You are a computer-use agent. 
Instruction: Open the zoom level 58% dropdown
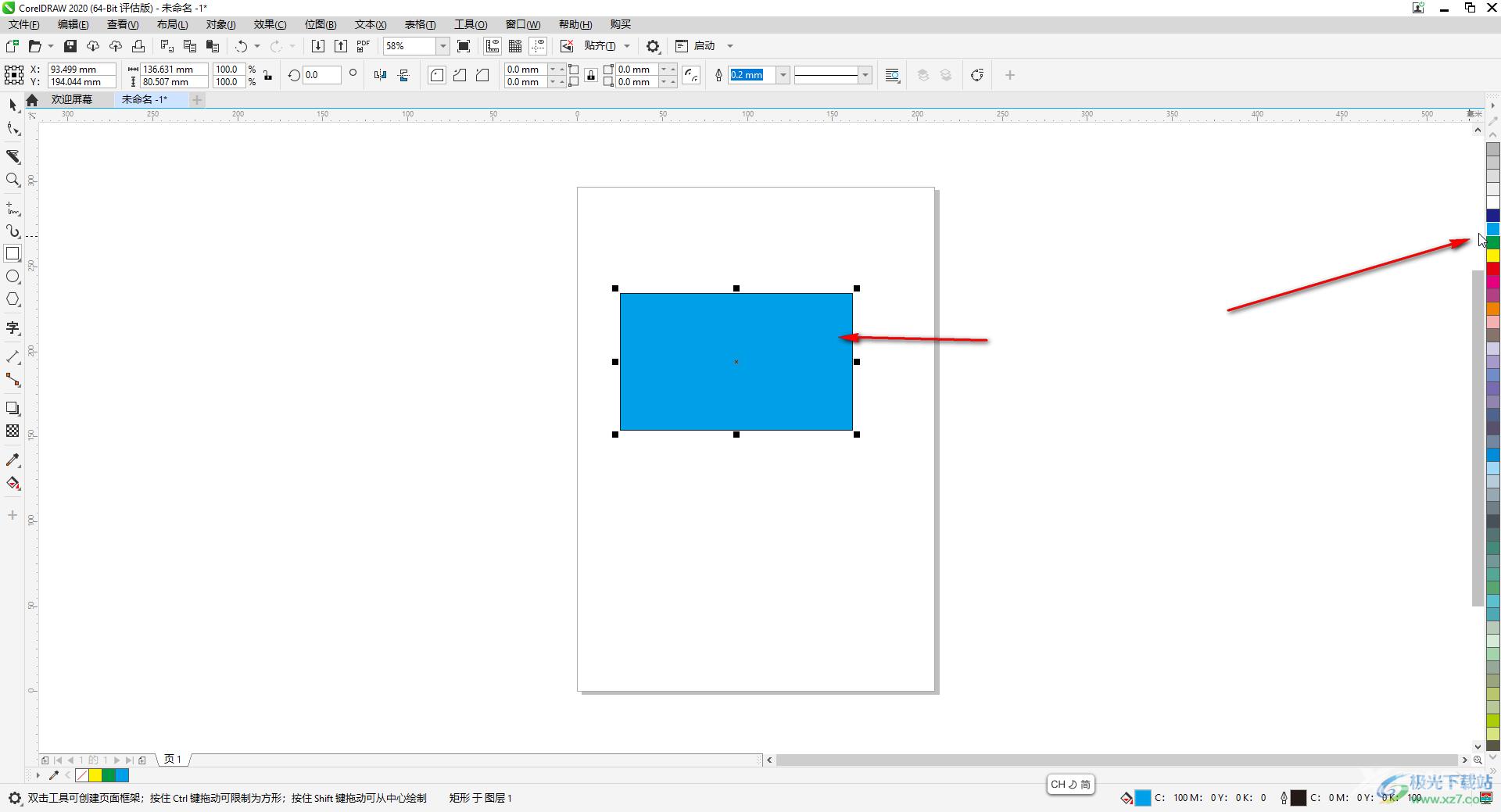442,46
